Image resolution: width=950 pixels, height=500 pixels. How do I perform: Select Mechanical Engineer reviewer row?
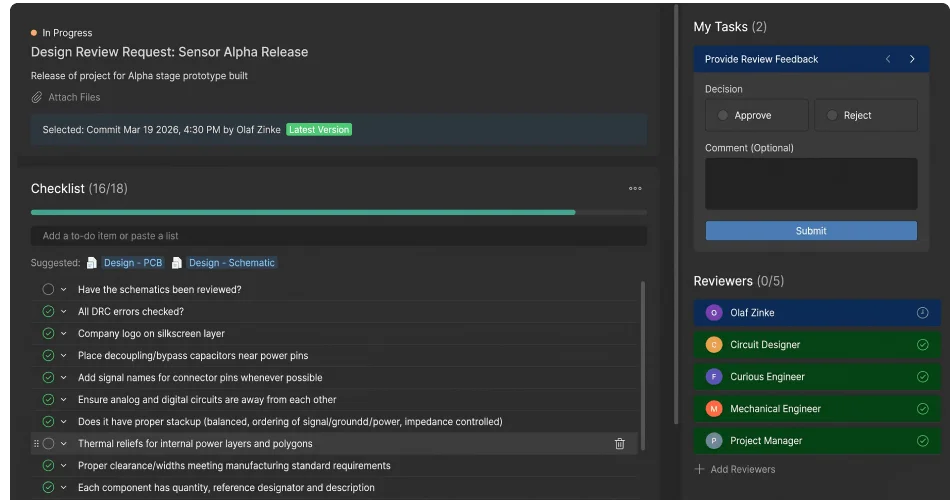tap(817, 408)
